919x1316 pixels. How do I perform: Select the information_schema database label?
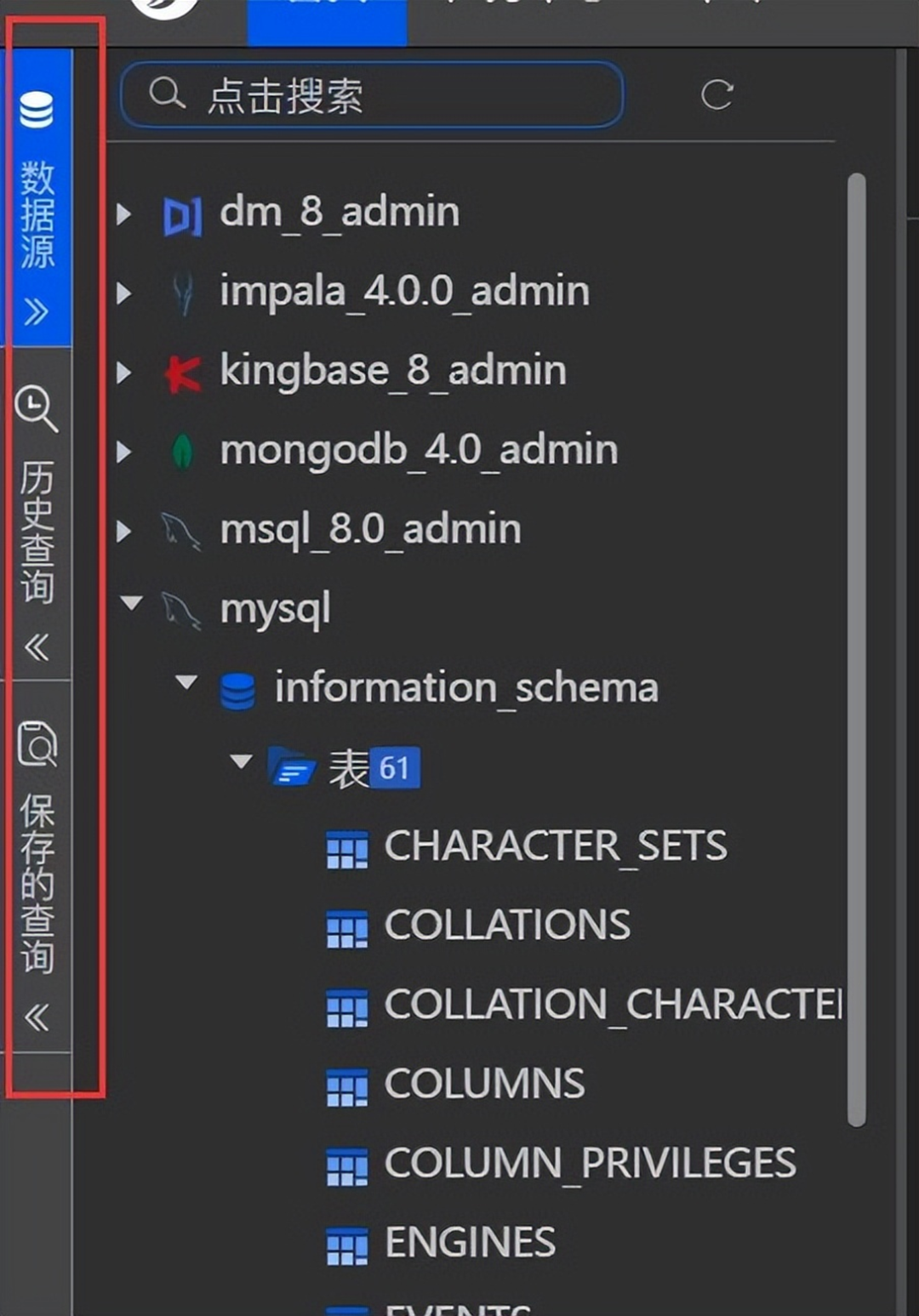pyautogui.click(x=466, y=687)
